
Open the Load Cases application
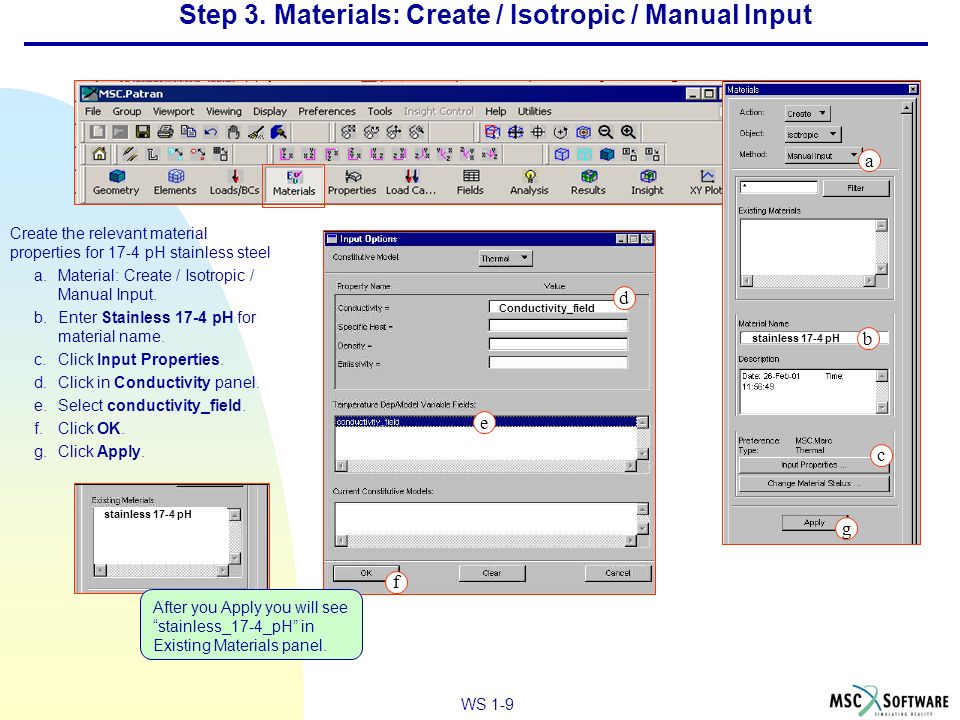tap(411, 182)
